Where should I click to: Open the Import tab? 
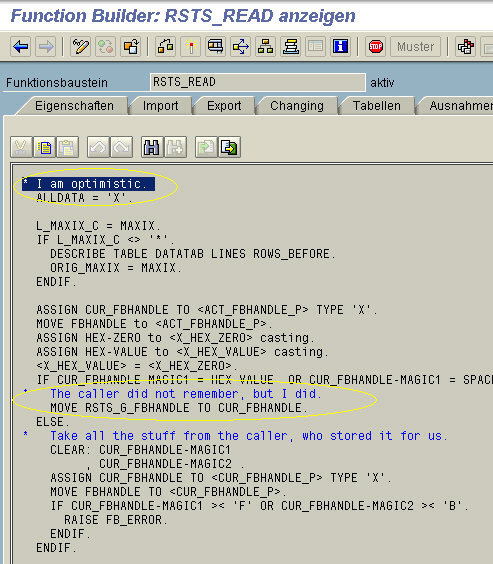coord(160,106)
